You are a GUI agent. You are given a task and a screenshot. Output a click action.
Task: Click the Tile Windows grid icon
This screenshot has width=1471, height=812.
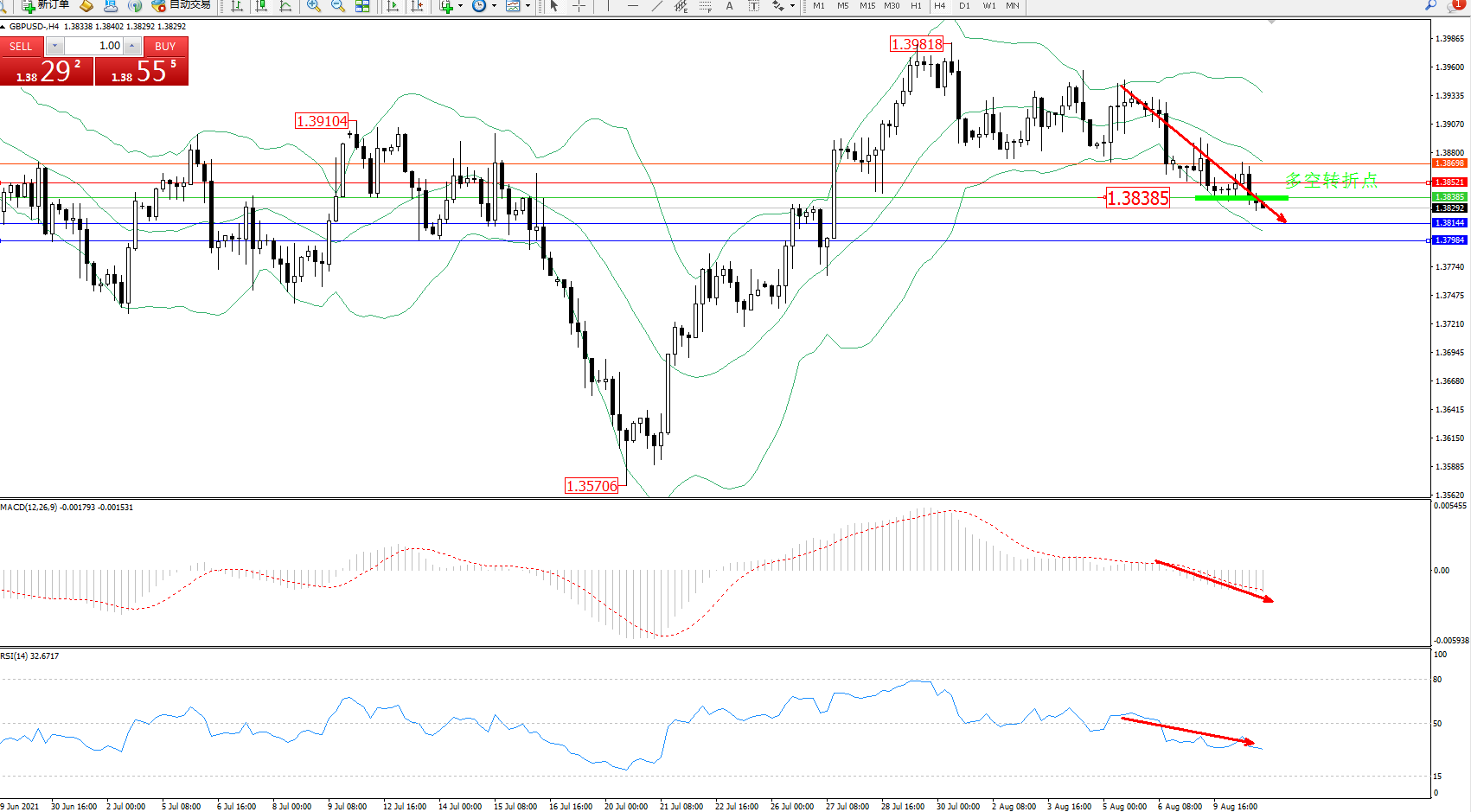[x=362, y=6]
